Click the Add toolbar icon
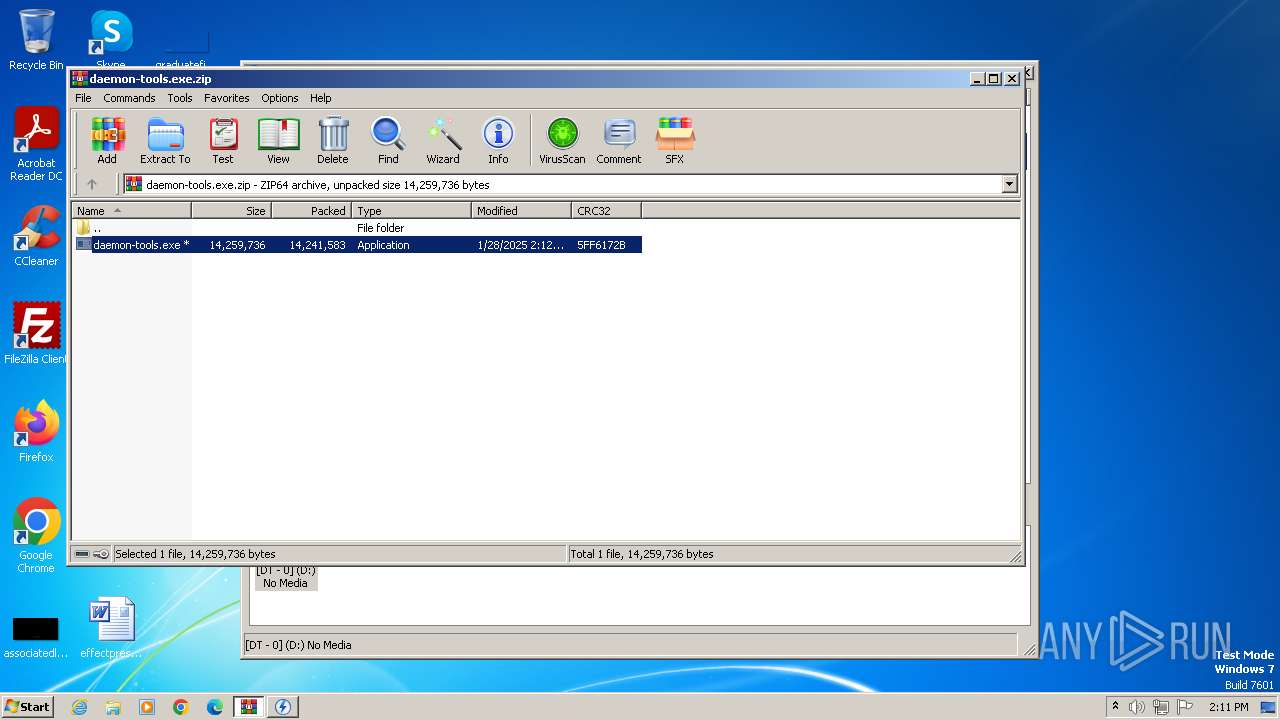This screenshot has width=1280, height=720. coord(107,140)
